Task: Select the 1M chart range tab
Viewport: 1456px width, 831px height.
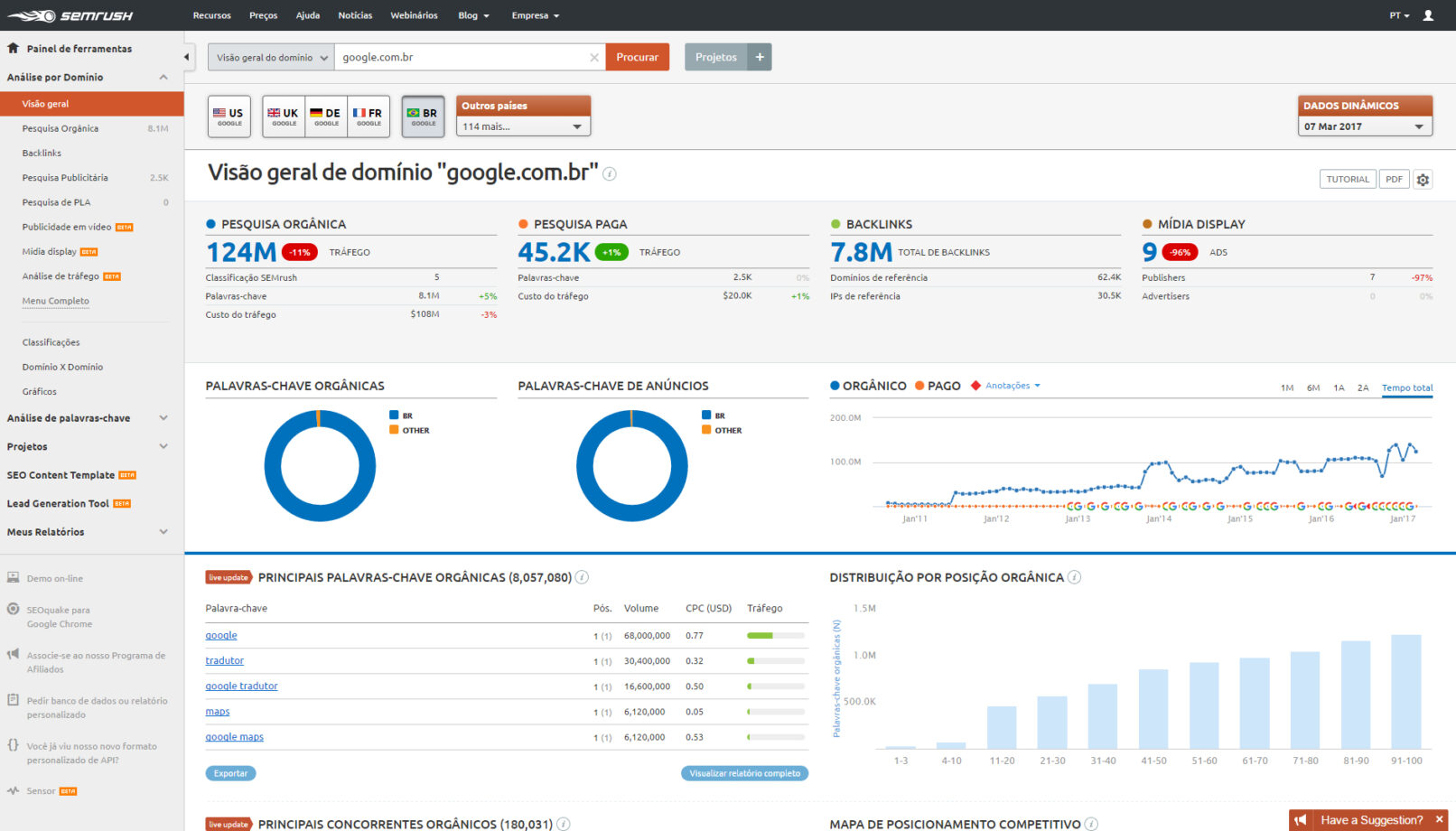Action: coord(1287,388)
